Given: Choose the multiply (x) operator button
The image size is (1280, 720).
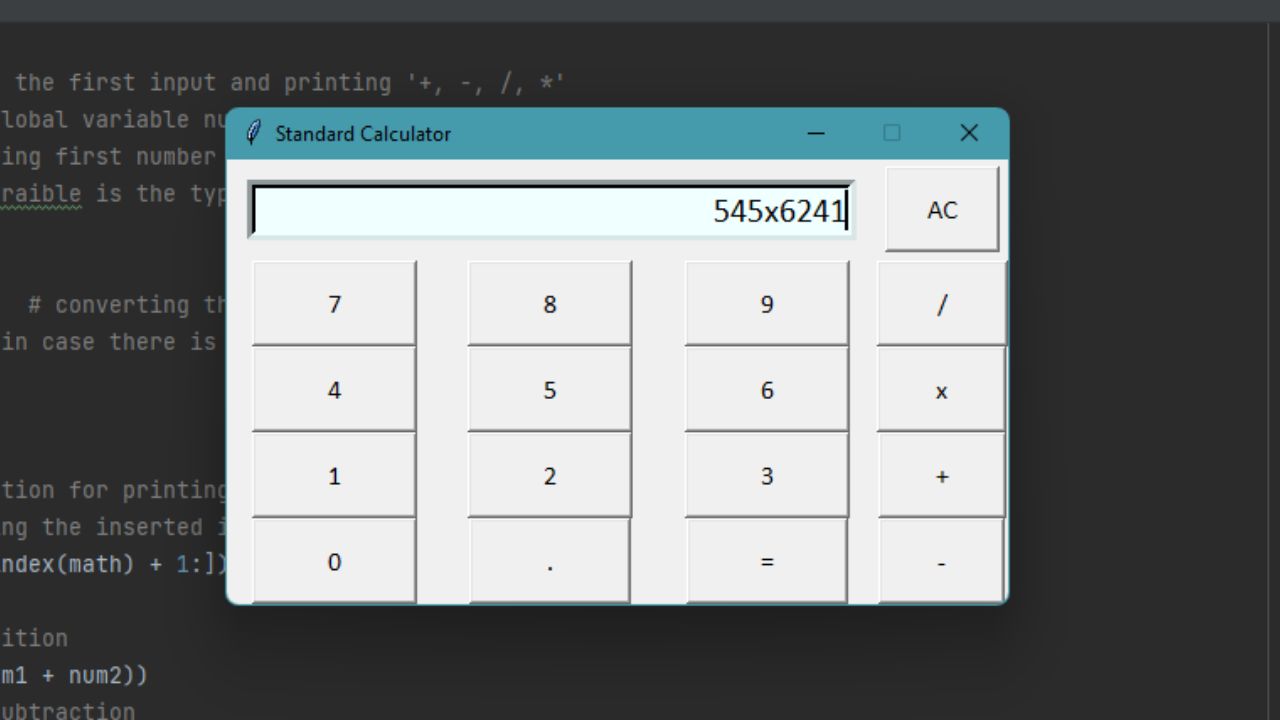Looking at the screenshot, I should 942,390.
